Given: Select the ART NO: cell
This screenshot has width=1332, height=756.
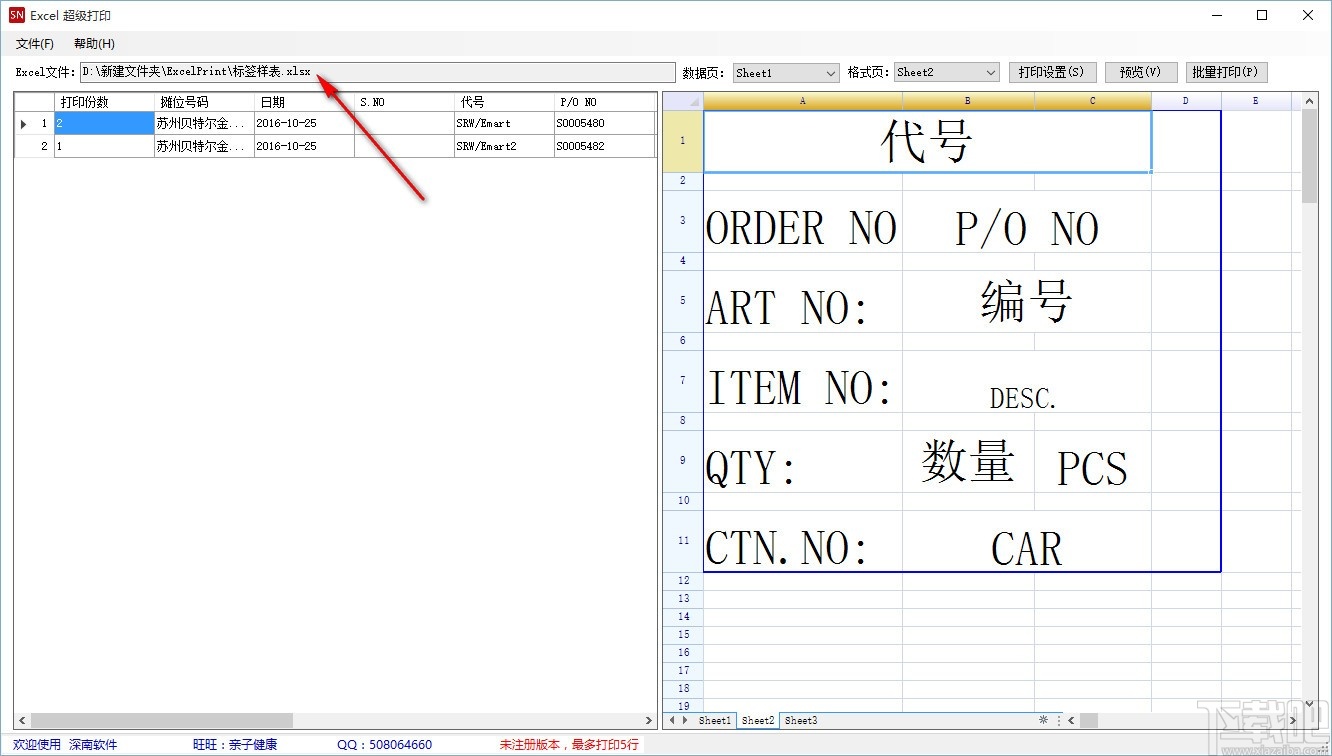Looking at the screenshot, I should pos(803,301).
